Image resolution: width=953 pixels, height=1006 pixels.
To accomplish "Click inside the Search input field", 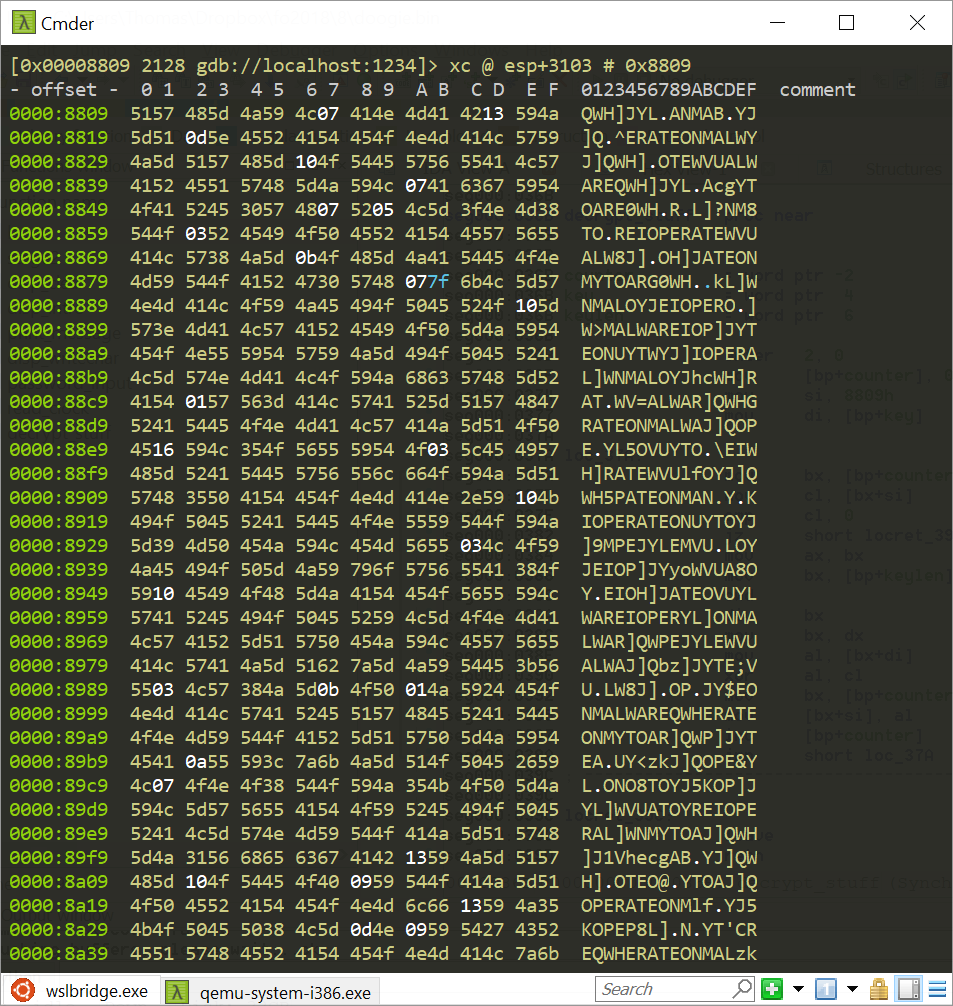I will point(660,988).
